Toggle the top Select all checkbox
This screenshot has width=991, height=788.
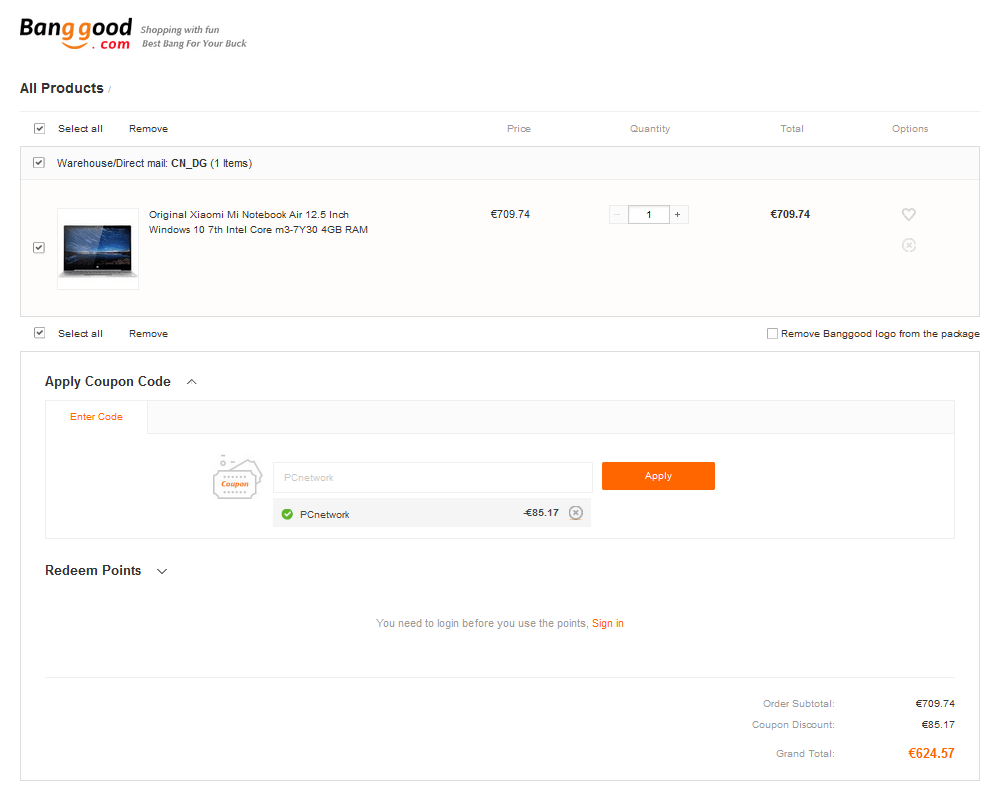[x=39, y=128]
